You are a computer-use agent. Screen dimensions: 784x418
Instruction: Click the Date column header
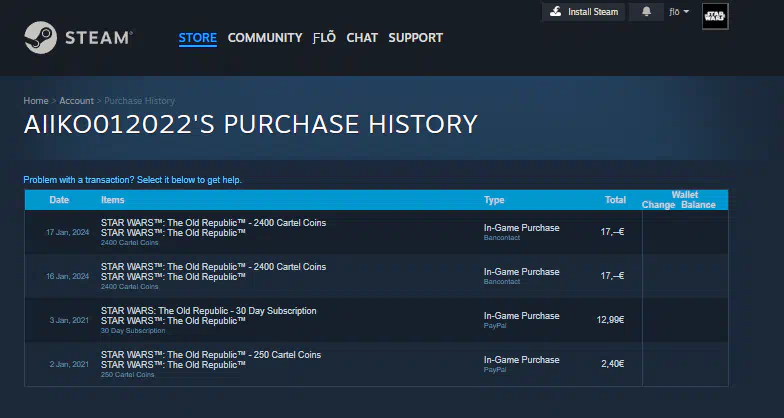pos(59,200)
